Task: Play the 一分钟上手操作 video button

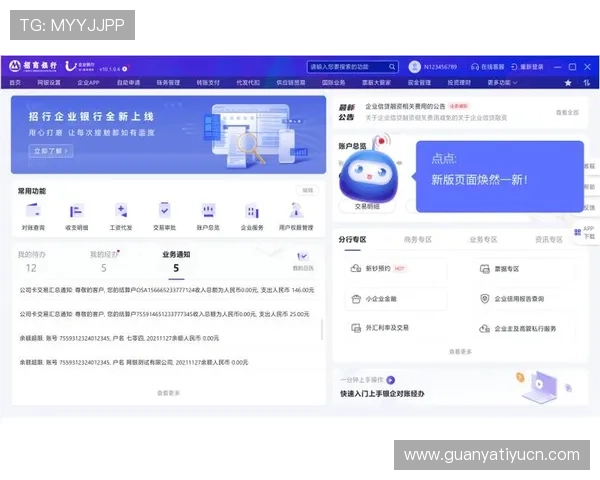Action: click(x=390, y=380)
